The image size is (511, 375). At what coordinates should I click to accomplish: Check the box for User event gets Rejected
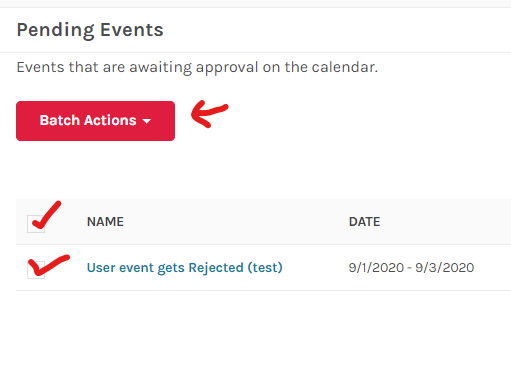coord(36,270)
